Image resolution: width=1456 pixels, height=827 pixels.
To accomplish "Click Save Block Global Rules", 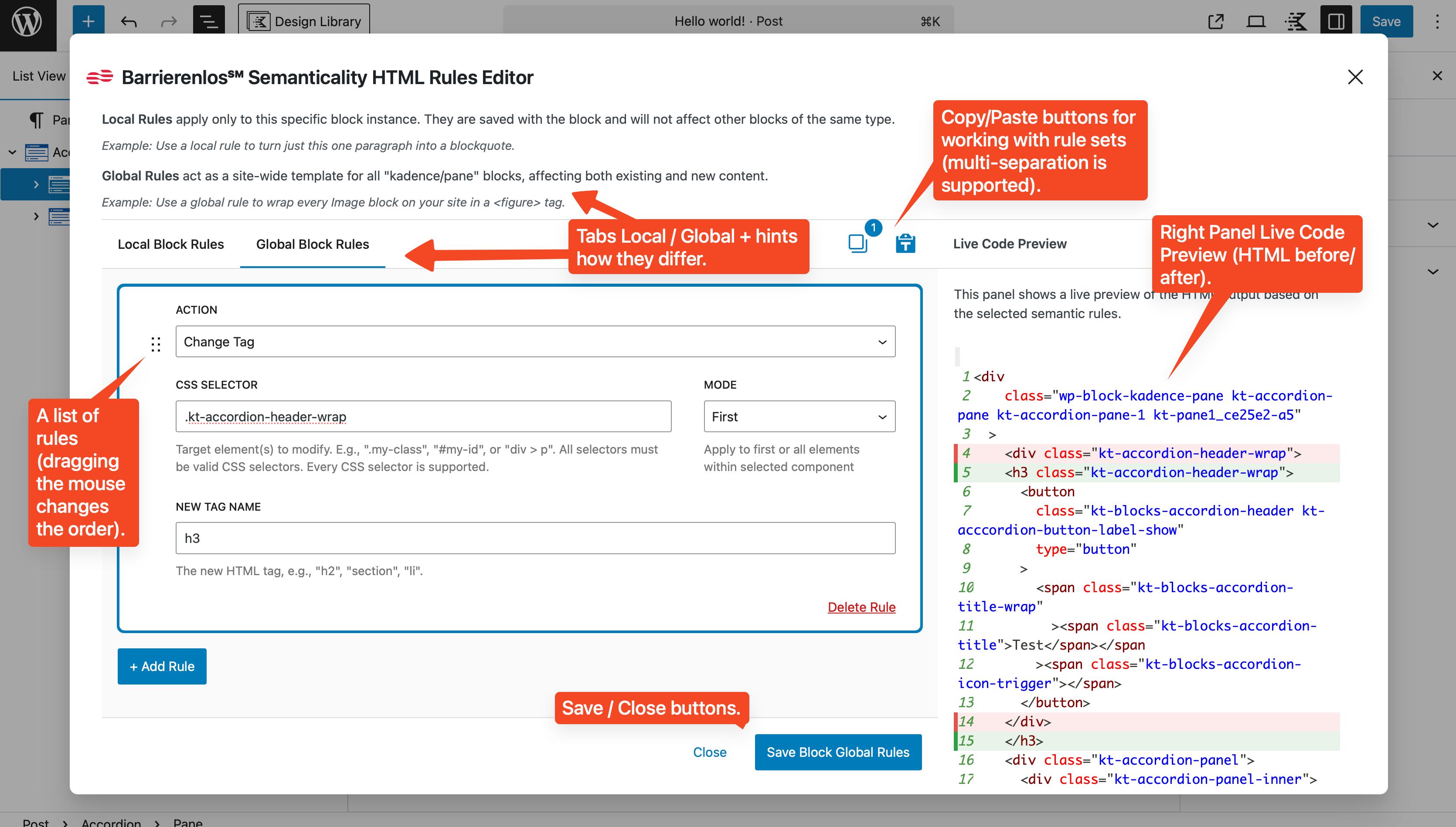I will [x=837, y=752].
